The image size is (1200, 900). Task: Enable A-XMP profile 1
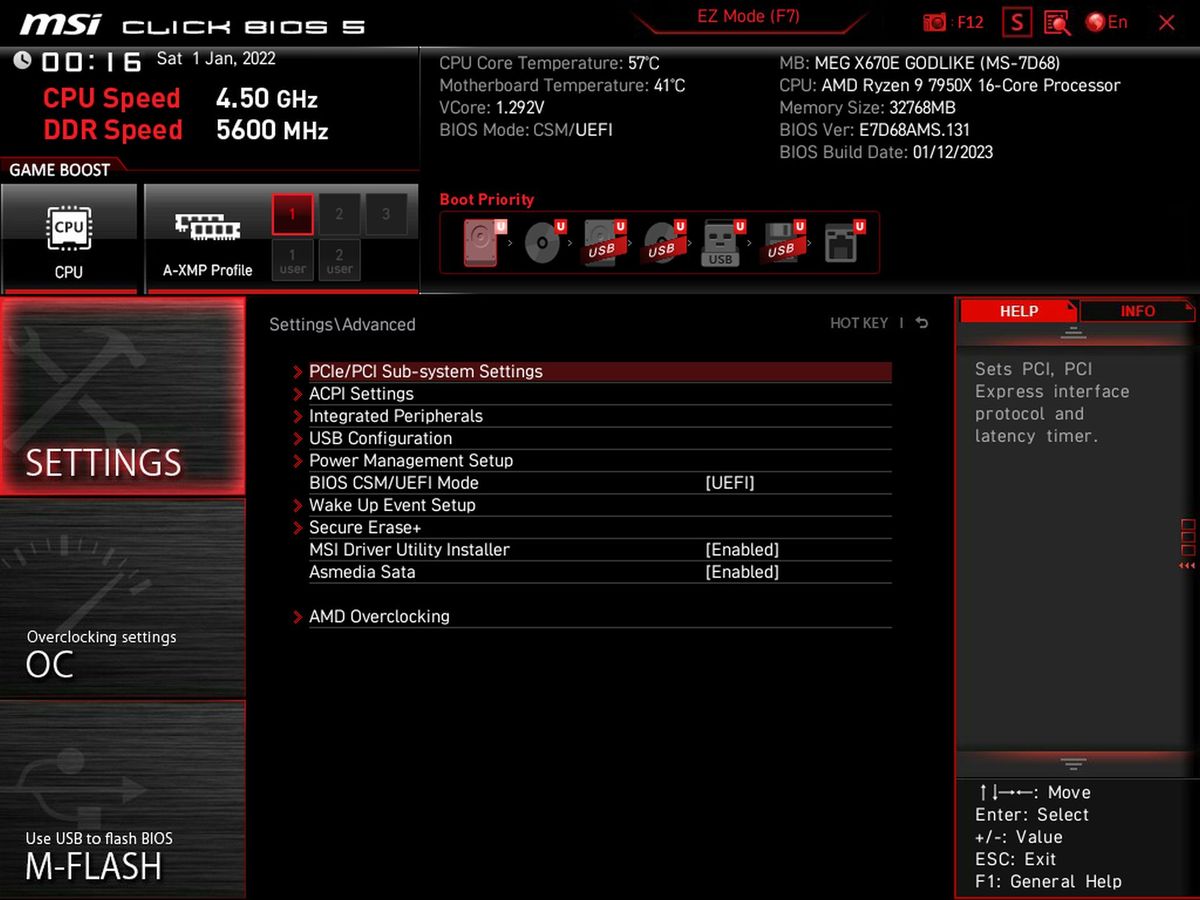(x=293, y=214)
